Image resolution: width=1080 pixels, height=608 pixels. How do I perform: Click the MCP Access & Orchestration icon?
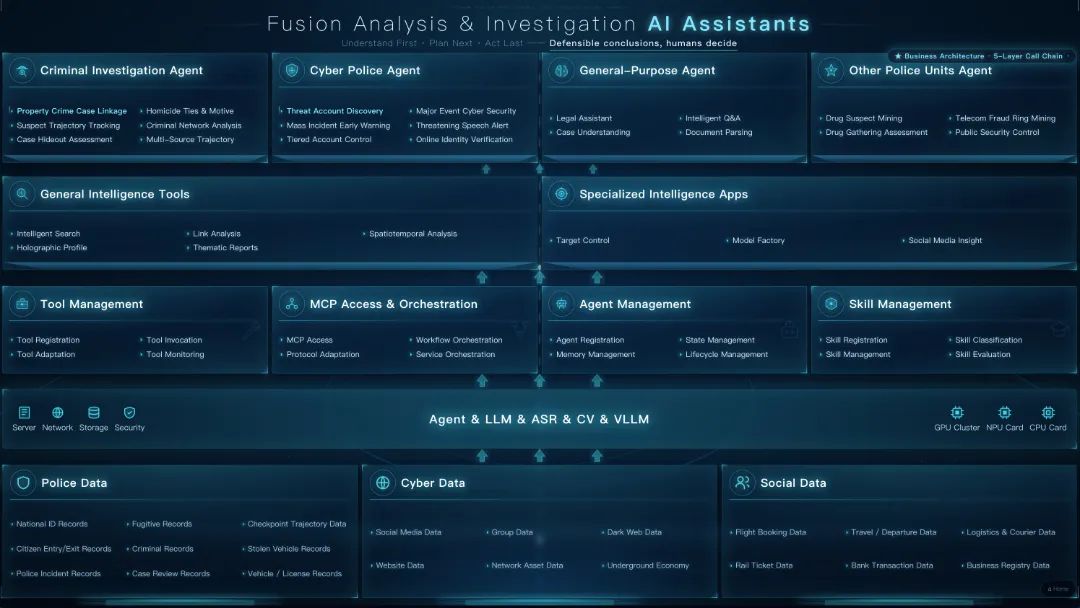point(292,304)
